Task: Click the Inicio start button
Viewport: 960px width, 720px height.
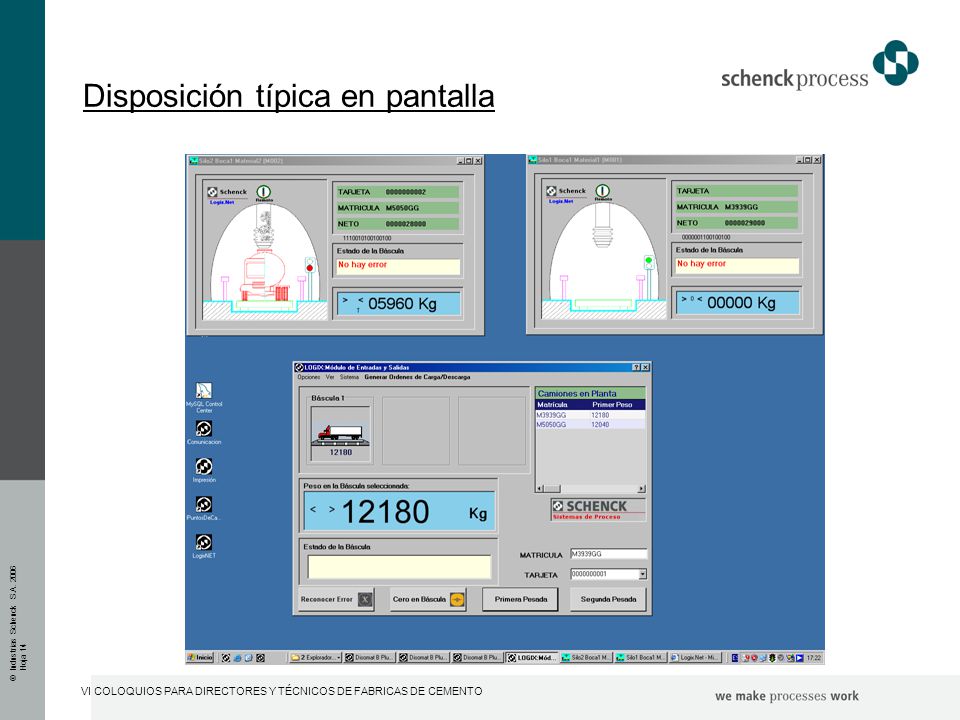Action: tap(200, 658)
